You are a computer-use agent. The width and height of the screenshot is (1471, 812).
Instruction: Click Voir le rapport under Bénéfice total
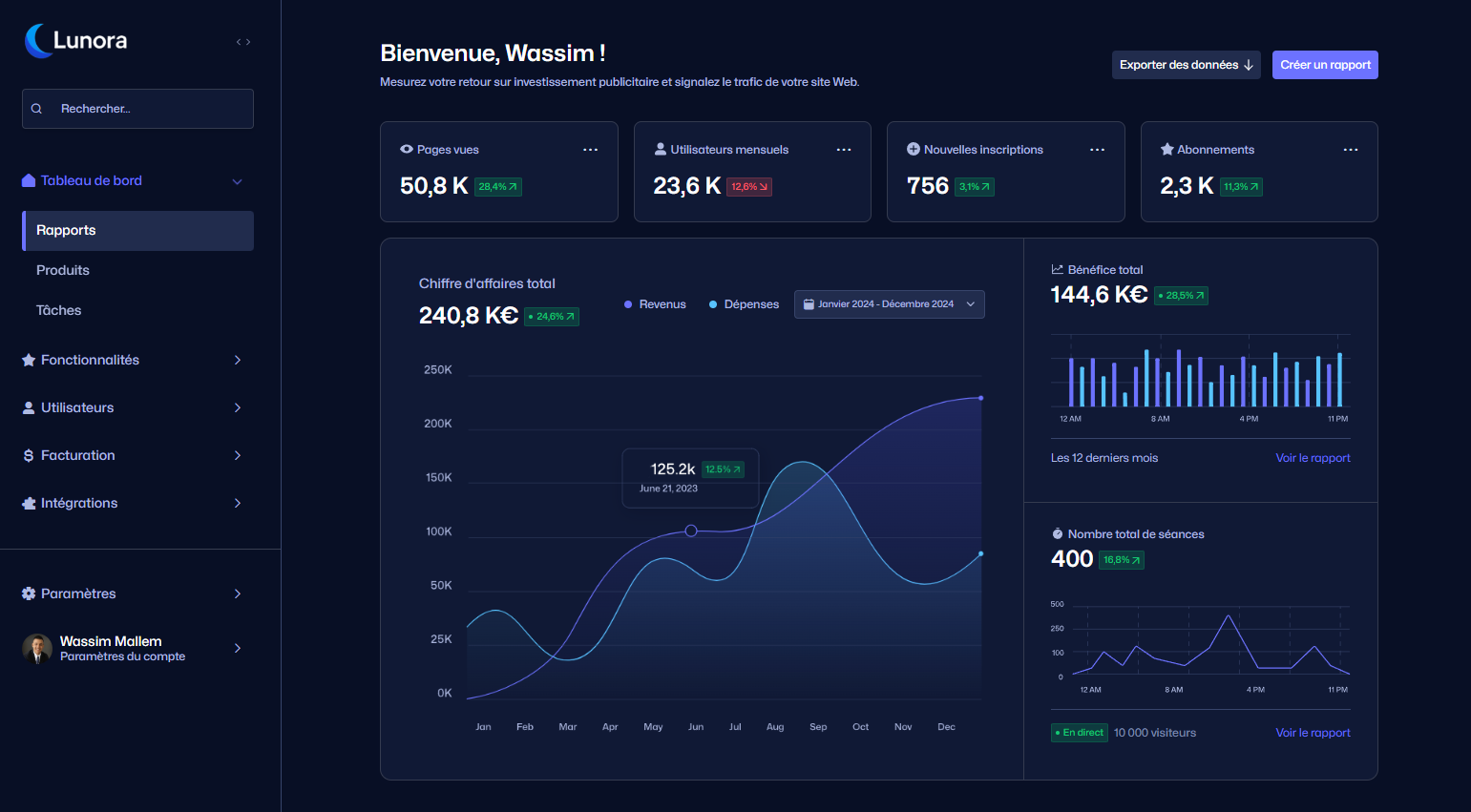coord(1313,458)
